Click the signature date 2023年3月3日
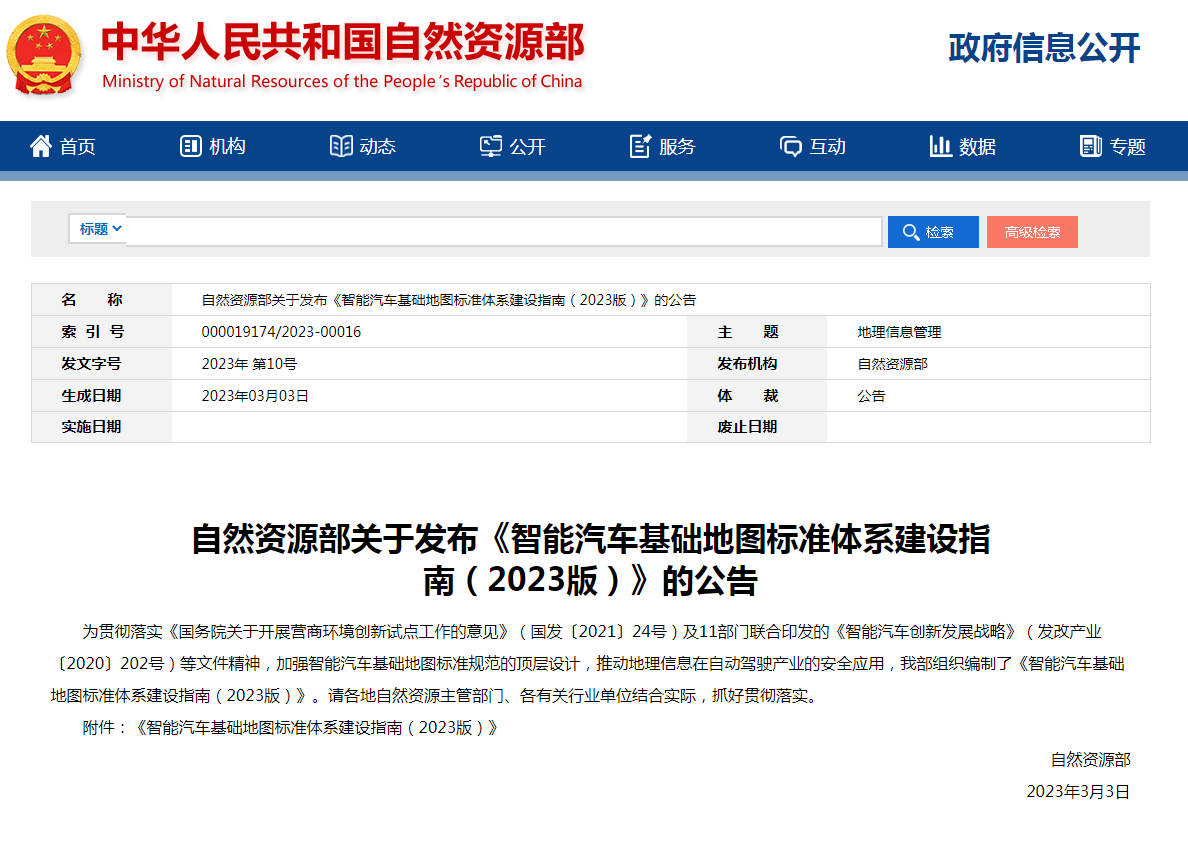Screen dimensions: 1188x845 pos(1078,791)
